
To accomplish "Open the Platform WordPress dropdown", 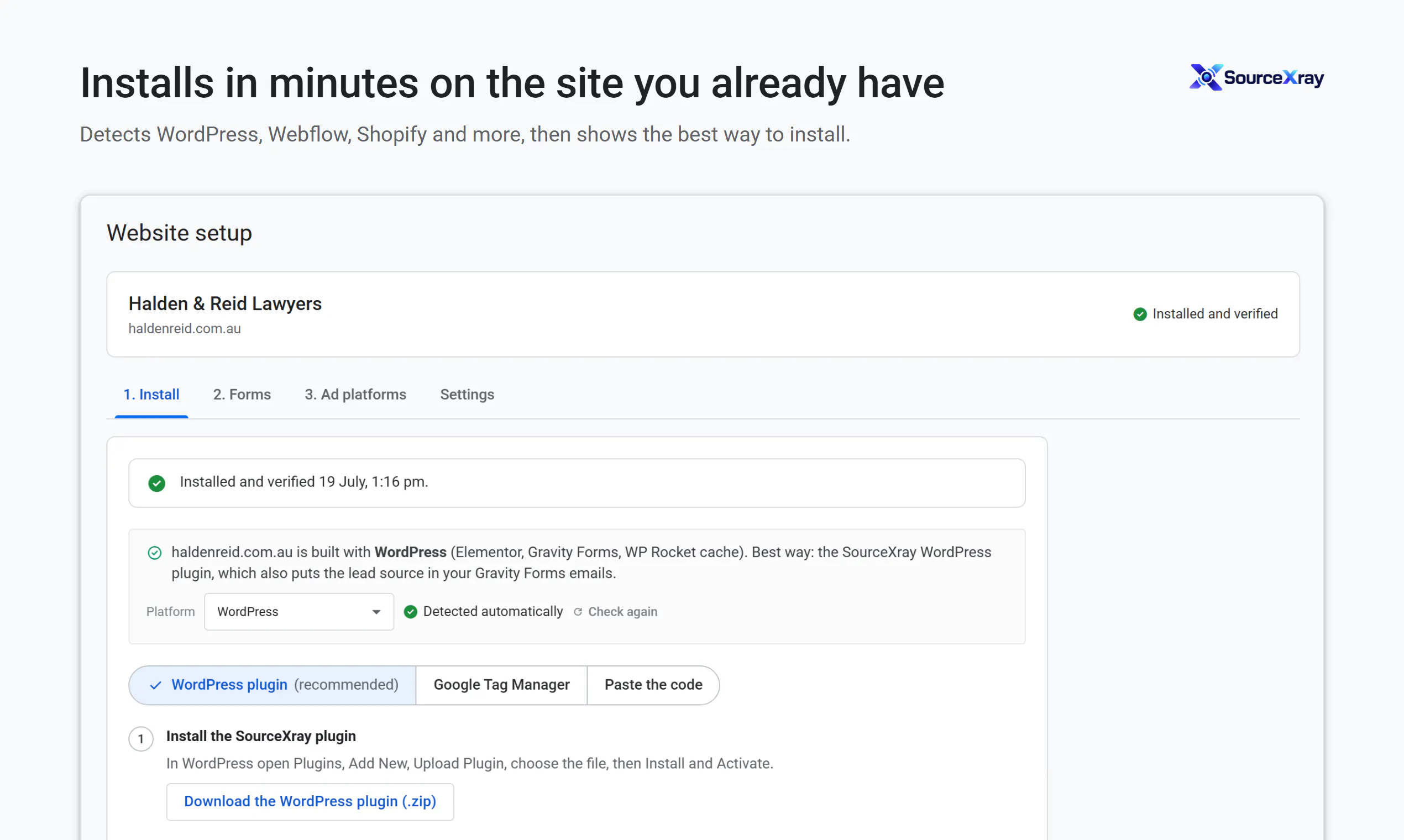I will [299, 611].
